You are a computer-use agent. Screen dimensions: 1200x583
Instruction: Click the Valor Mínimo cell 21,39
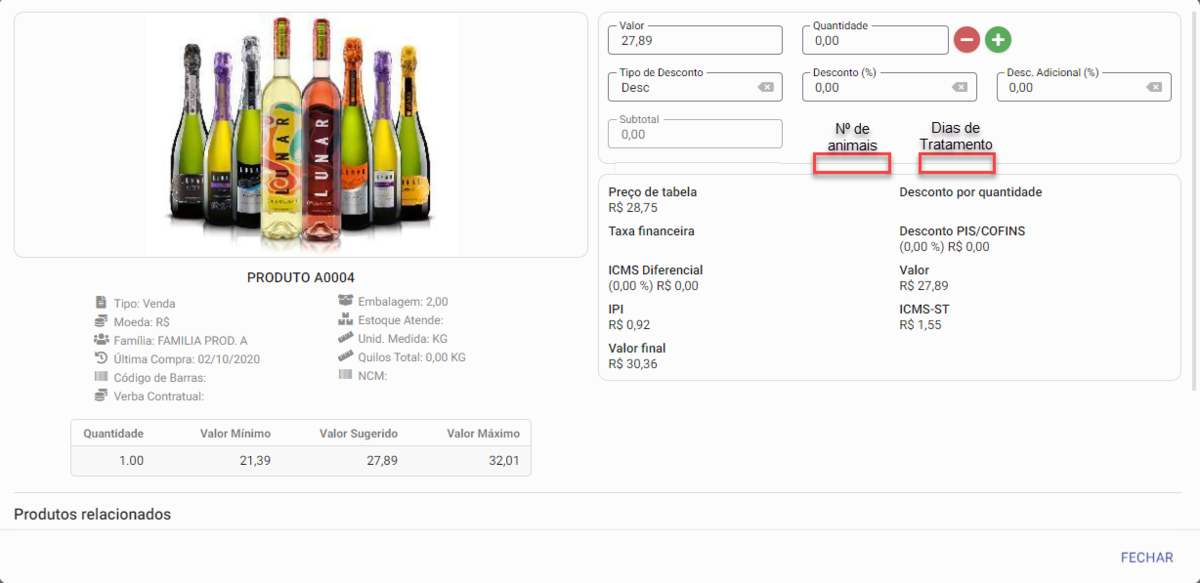[x=254, y=461]
